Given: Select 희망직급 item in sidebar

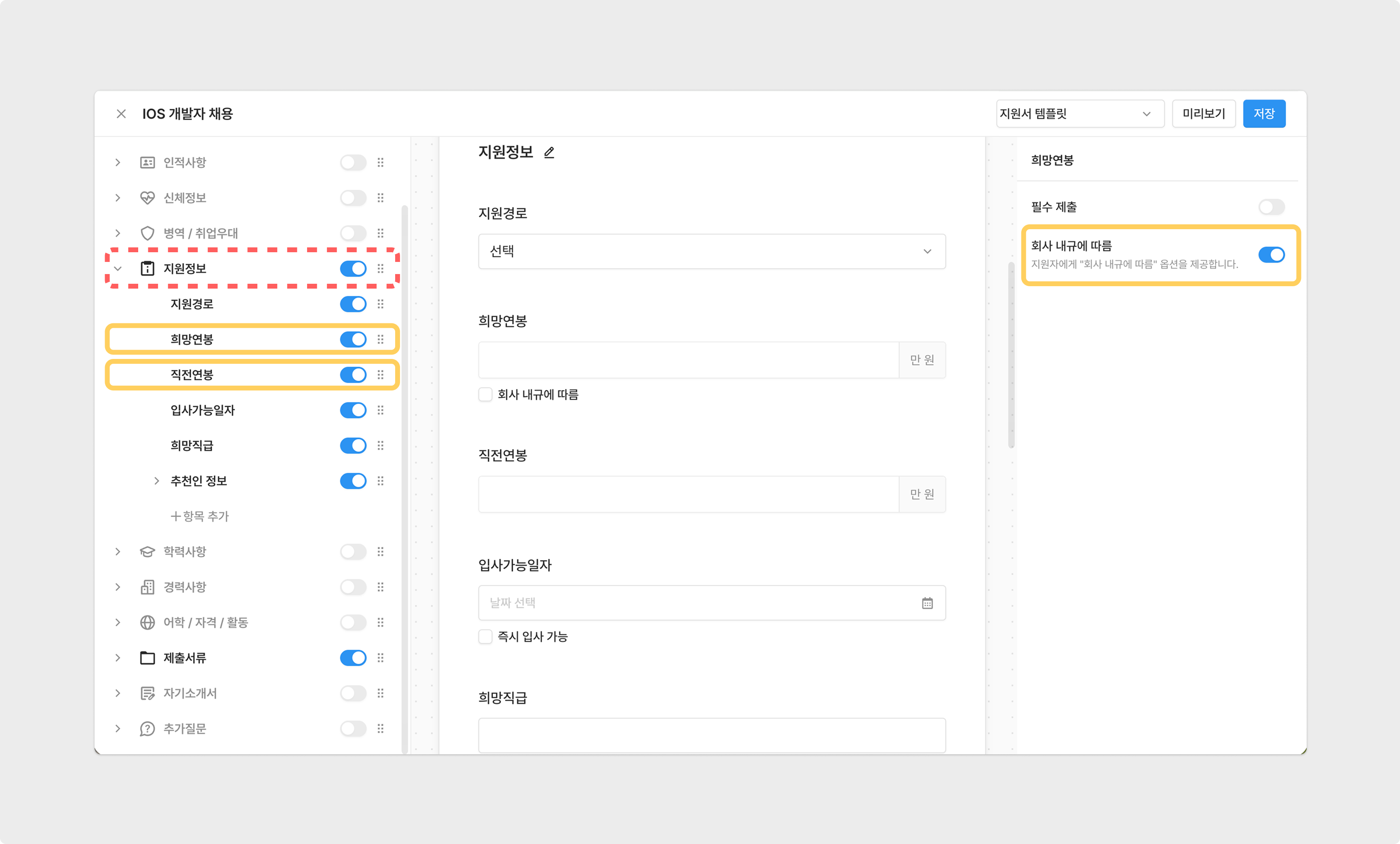Looking at the screenshot, I should click(x=192, y=445).
